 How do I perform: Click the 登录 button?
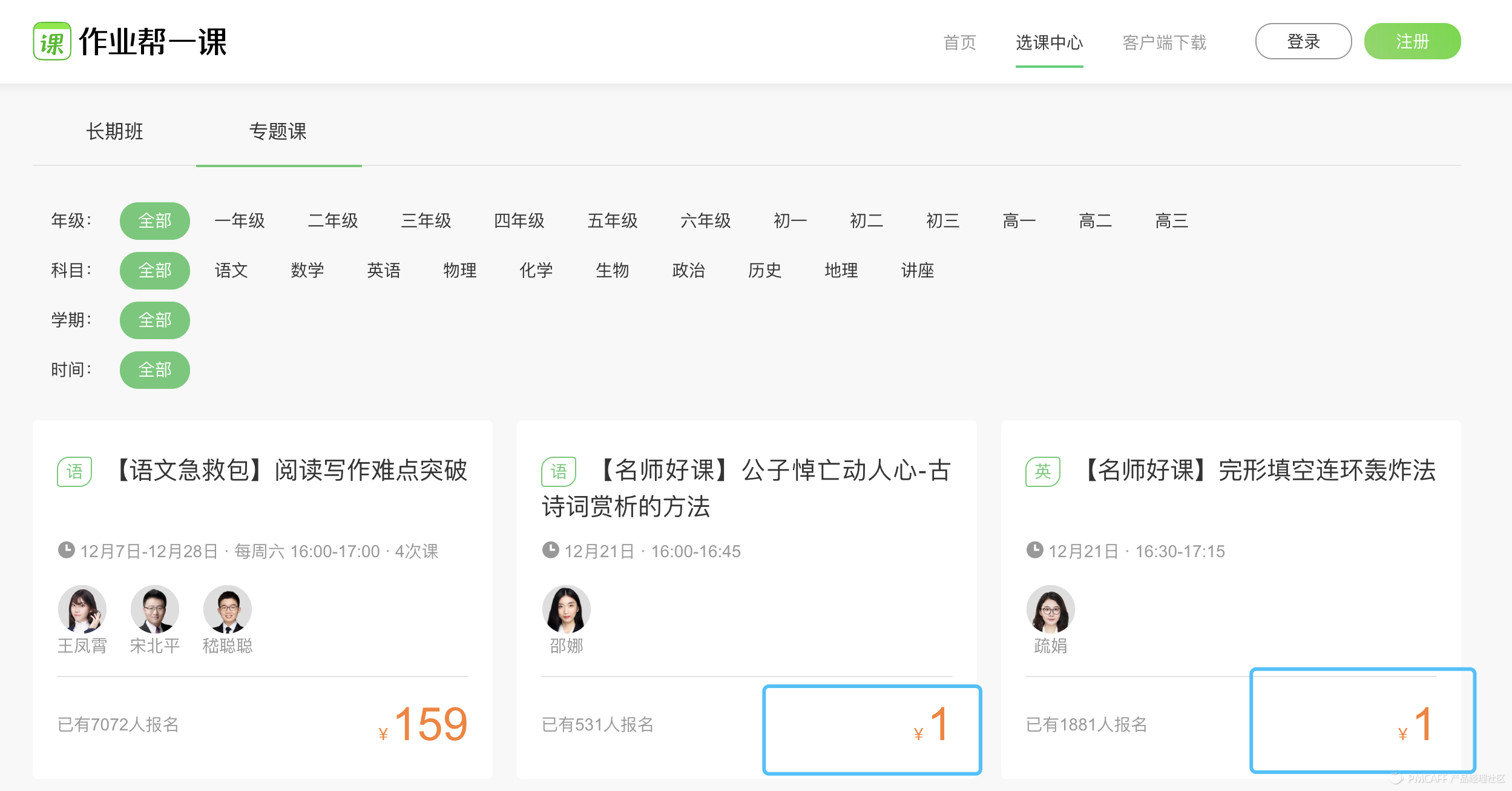(1303, 41)
